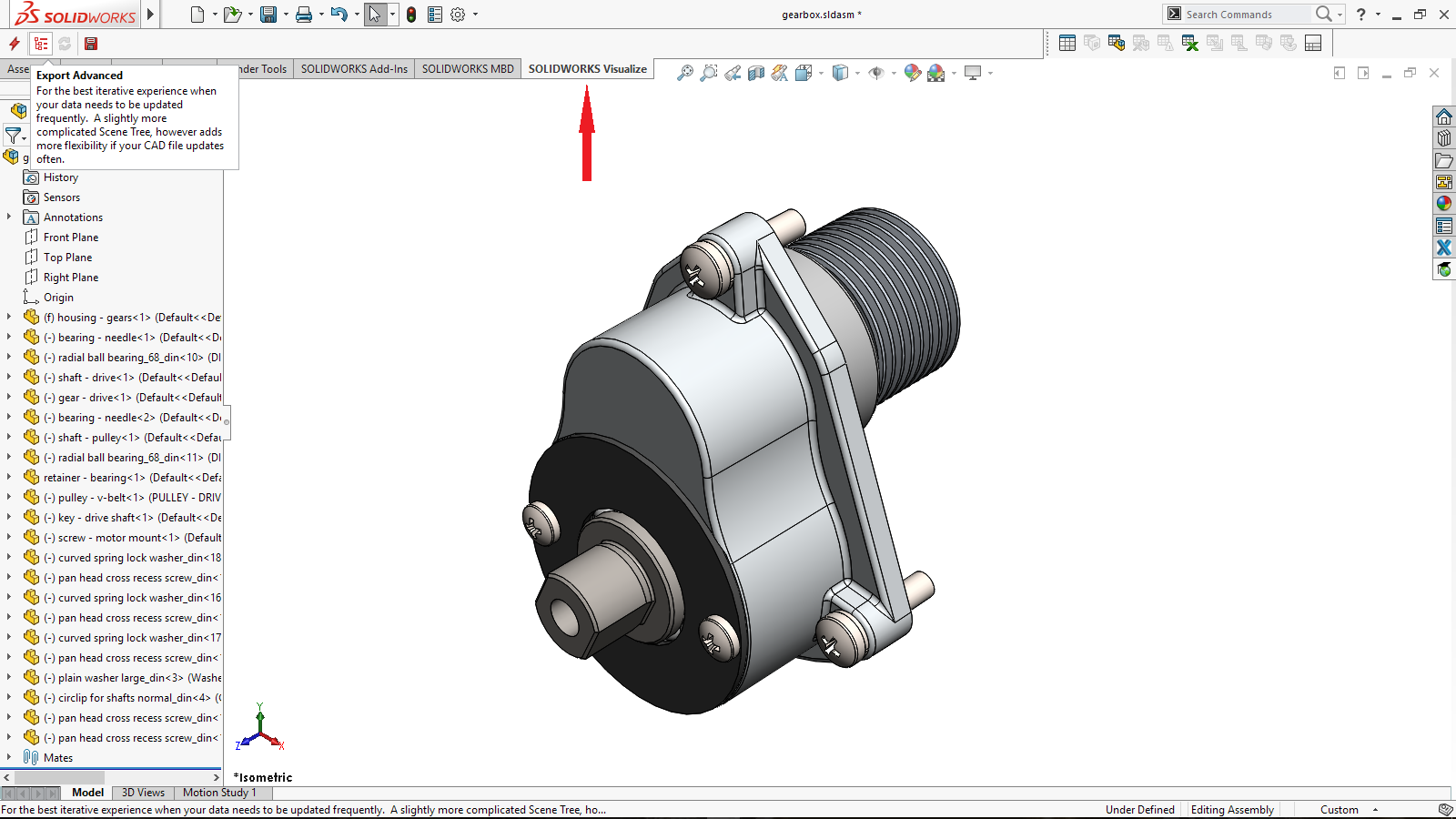Switch to the Motion Study 1 tab
The height and width of the screenshot is (819, 1456).
pyautogui.click(x=219, y=793)
